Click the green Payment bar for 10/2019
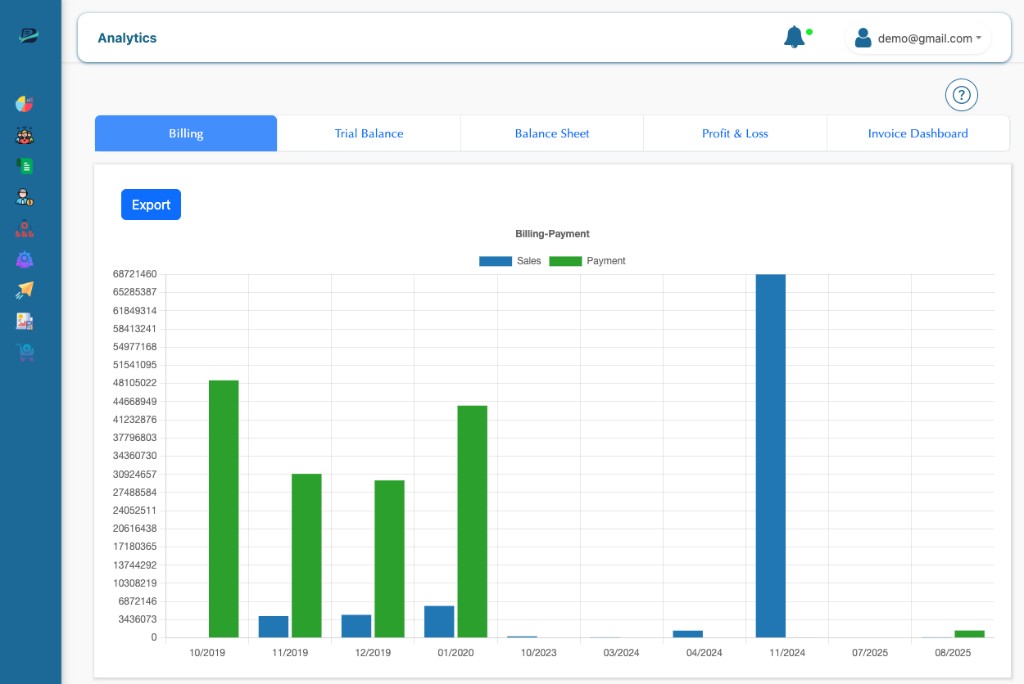The width and height of the screenshot is (1024, 684). point(223,508)
